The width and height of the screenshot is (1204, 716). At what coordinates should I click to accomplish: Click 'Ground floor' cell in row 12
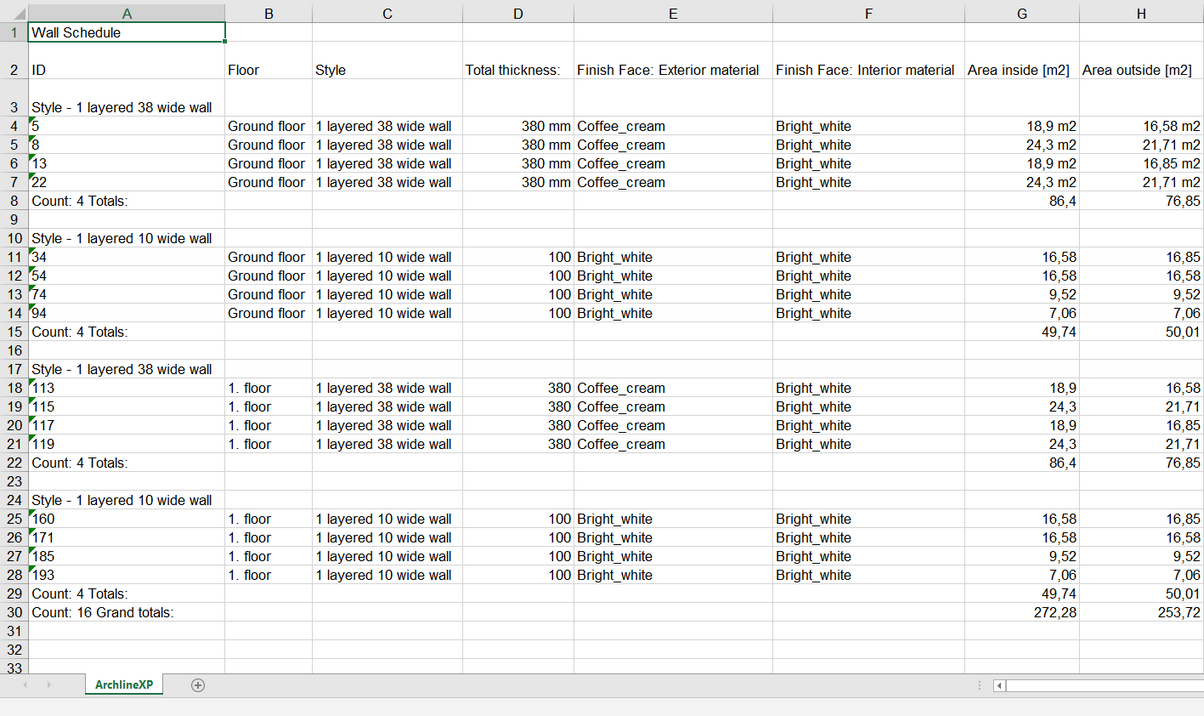pyautogui.click(x=269, y=276)
